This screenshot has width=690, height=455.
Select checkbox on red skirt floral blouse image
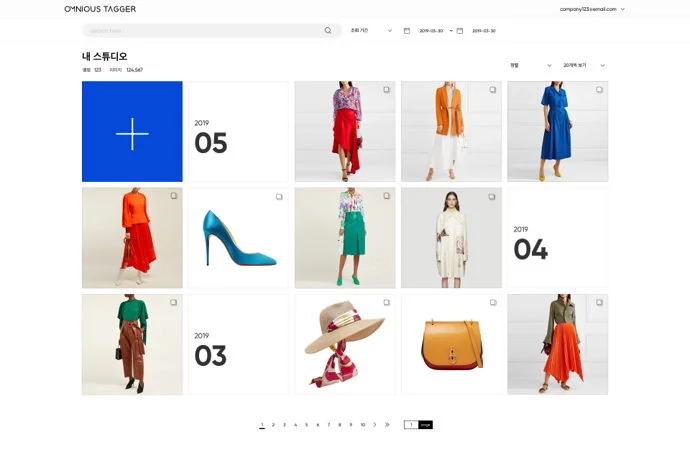[386, 90]
